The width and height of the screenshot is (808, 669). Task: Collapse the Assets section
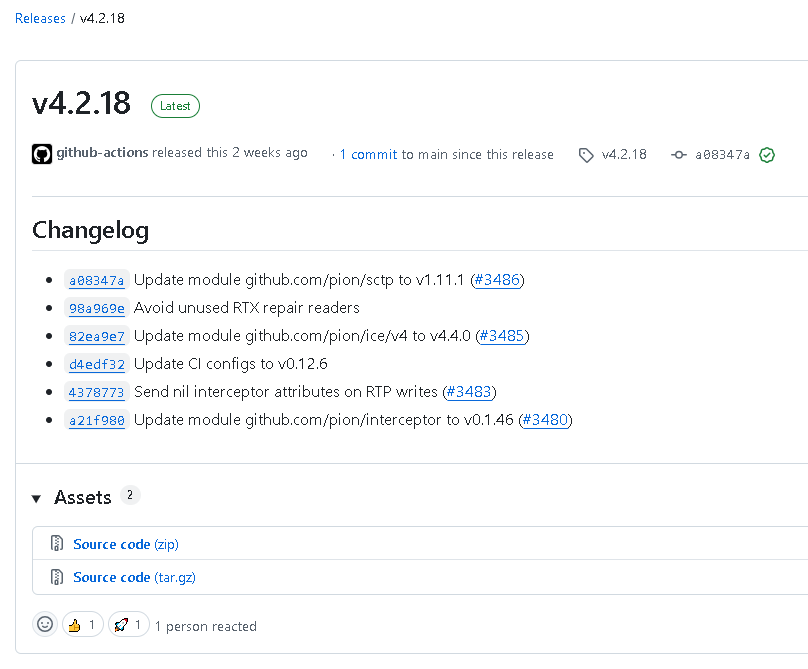point(36,498)
